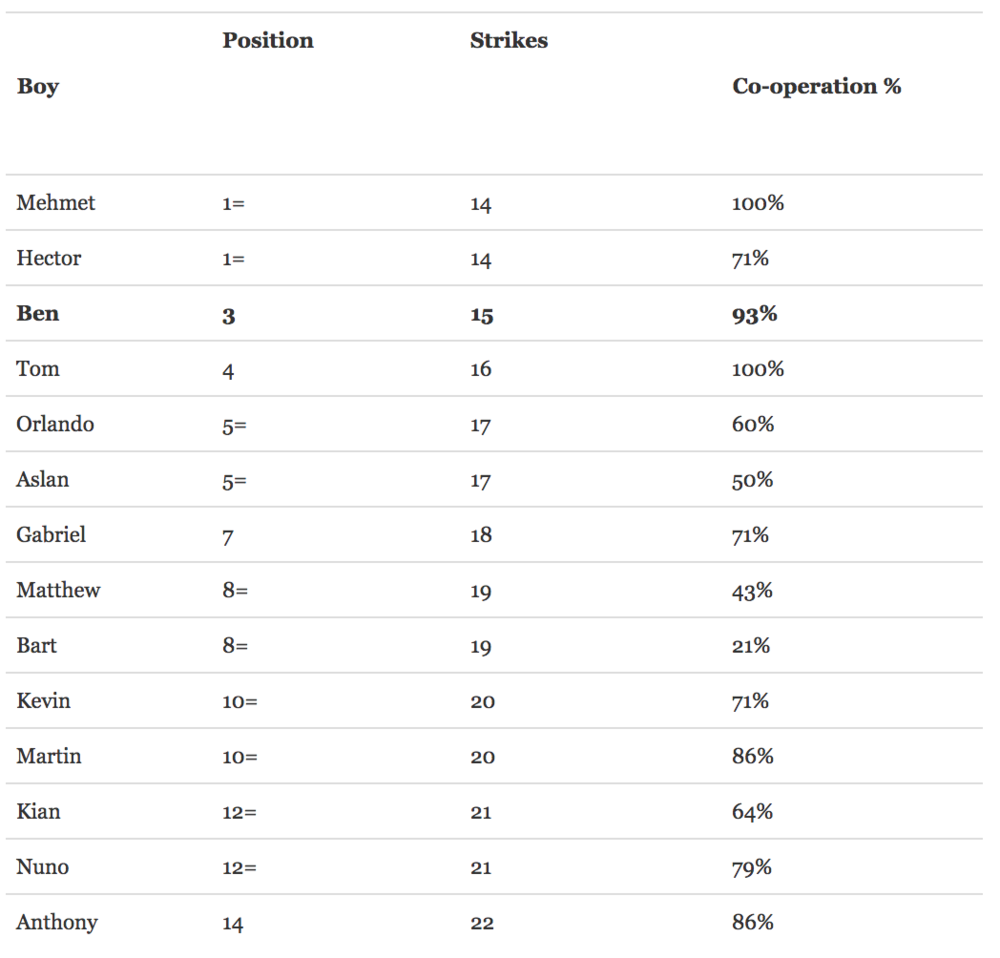Select Matthew's 43% co-operation value
The height and width of the screenshot is (958, 1000).
752,591
